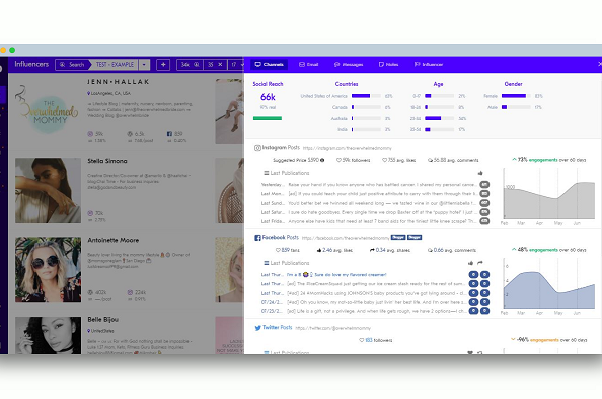Click the 34k audience filter
The width and height of the screenshot is (602, 399).
[190, 65]
